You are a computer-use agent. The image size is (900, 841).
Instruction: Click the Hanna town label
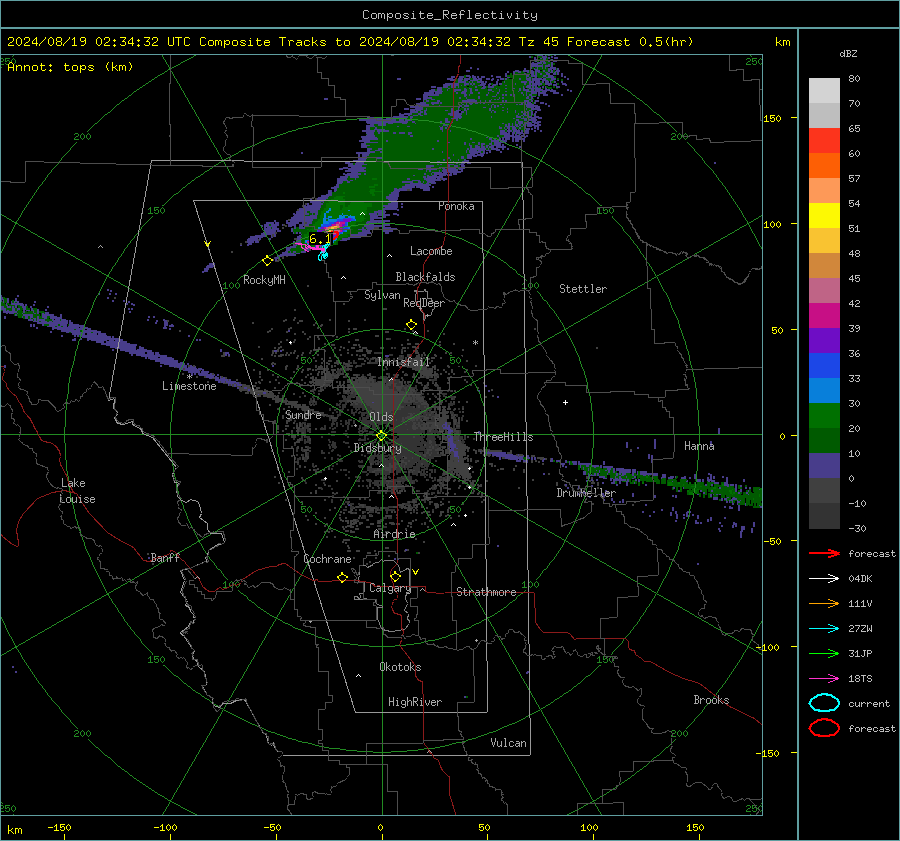pos(699,446)
